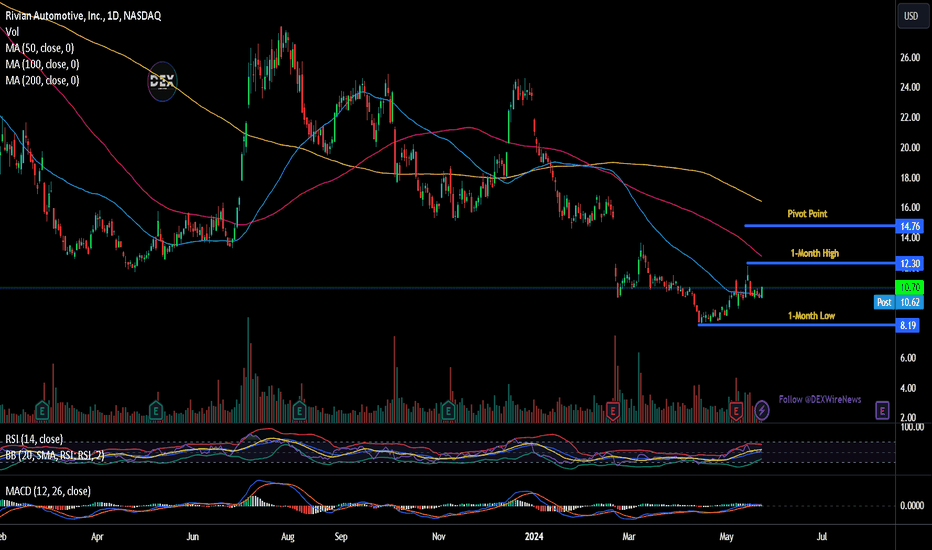Viewport: 932px width, 550px height.
Task: Click the 6.00 price axis label
Action: pyautogui.click(x=908, y=358)
